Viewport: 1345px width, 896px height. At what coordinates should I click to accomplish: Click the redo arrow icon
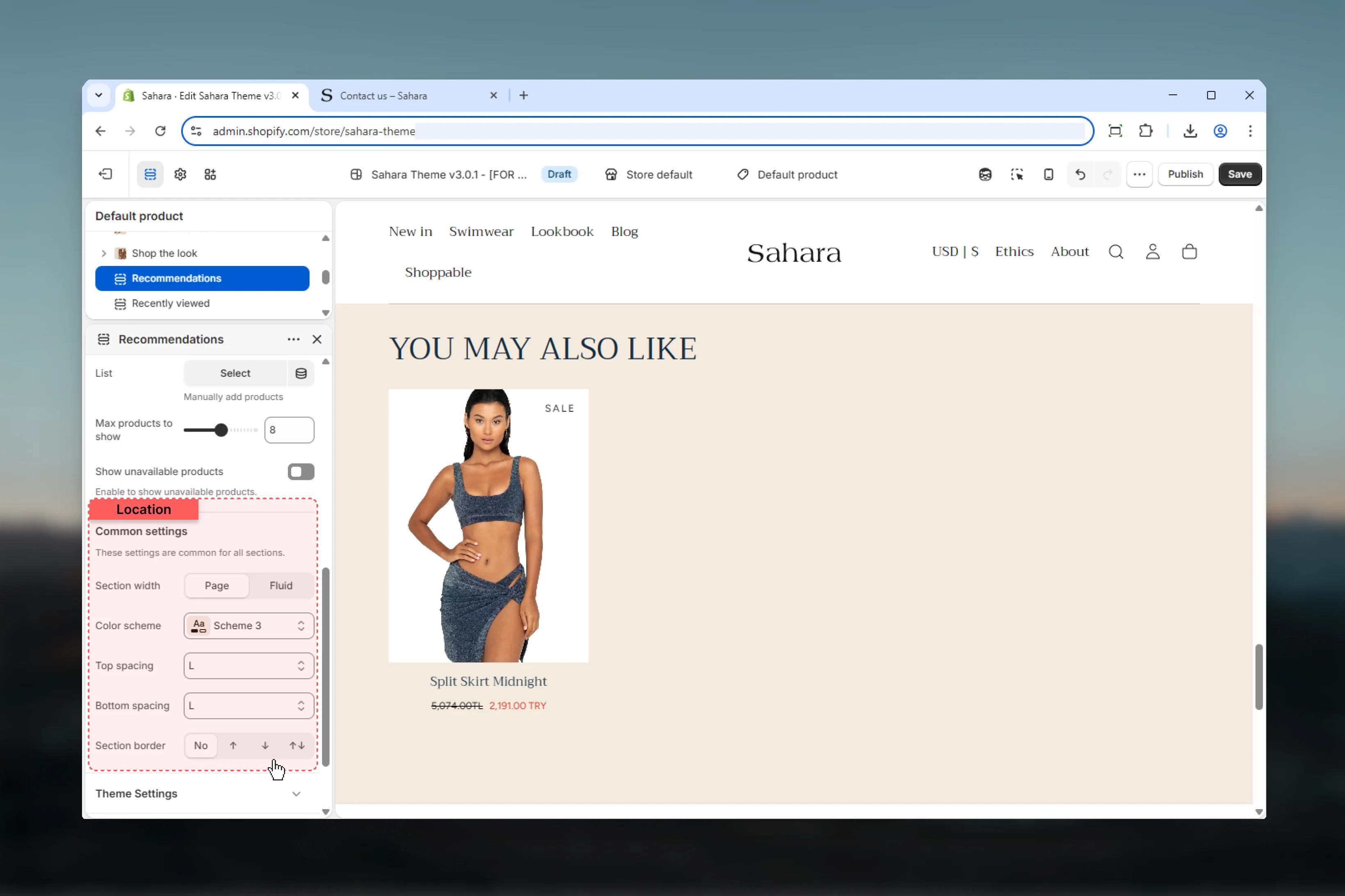click(x=1108, y=174)
